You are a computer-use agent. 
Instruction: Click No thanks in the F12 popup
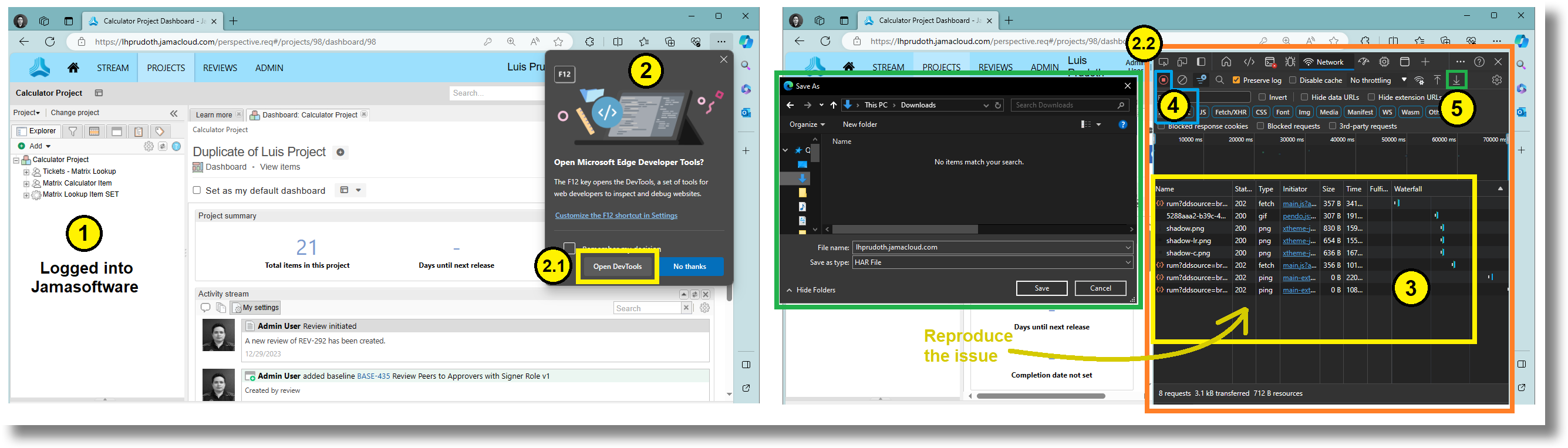click(690, 266)
